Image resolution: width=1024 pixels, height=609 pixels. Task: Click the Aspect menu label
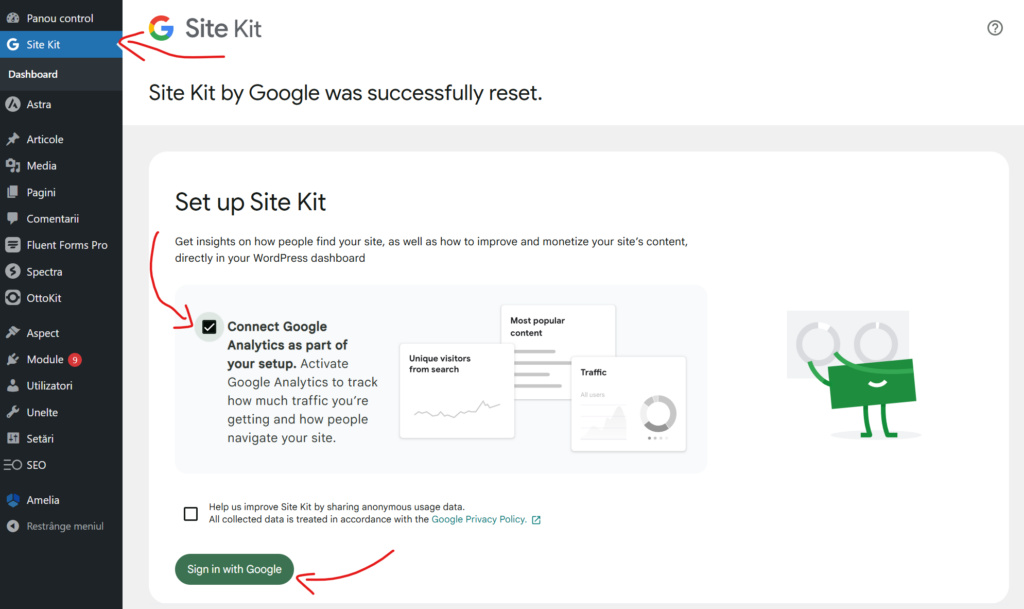point(42,333)
